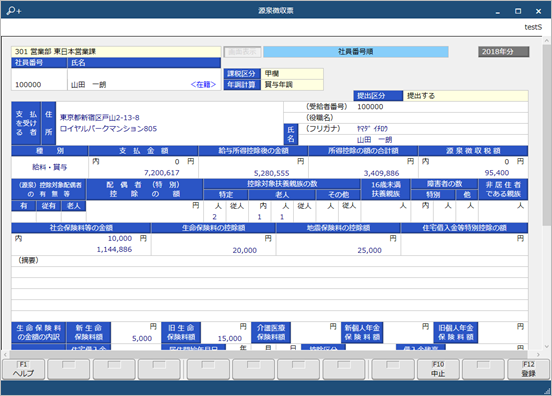Click the 支払金額 value 7,200,617
Viewport: 552px width, 396px height.
[162, 173]
